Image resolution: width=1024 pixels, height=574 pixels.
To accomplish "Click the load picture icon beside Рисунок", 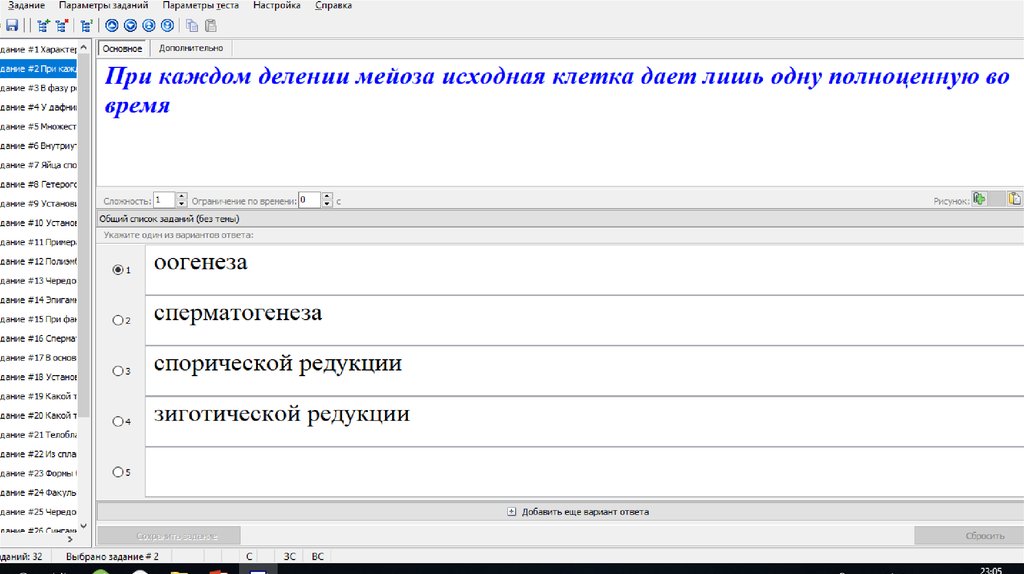I will [x=980, y=199].
